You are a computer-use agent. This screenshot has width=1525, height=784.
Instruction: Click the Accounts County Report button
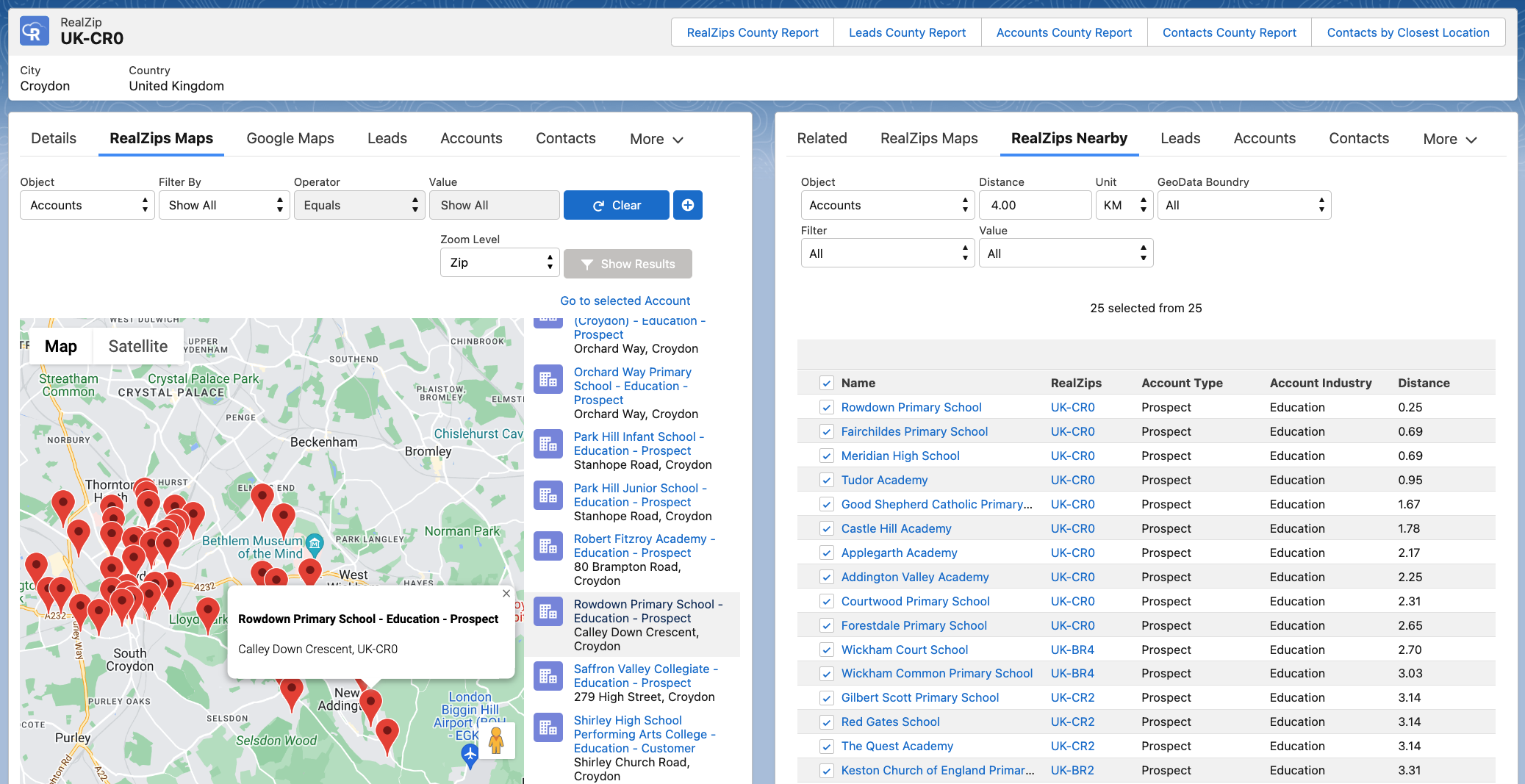click(x=1063, y=32)
